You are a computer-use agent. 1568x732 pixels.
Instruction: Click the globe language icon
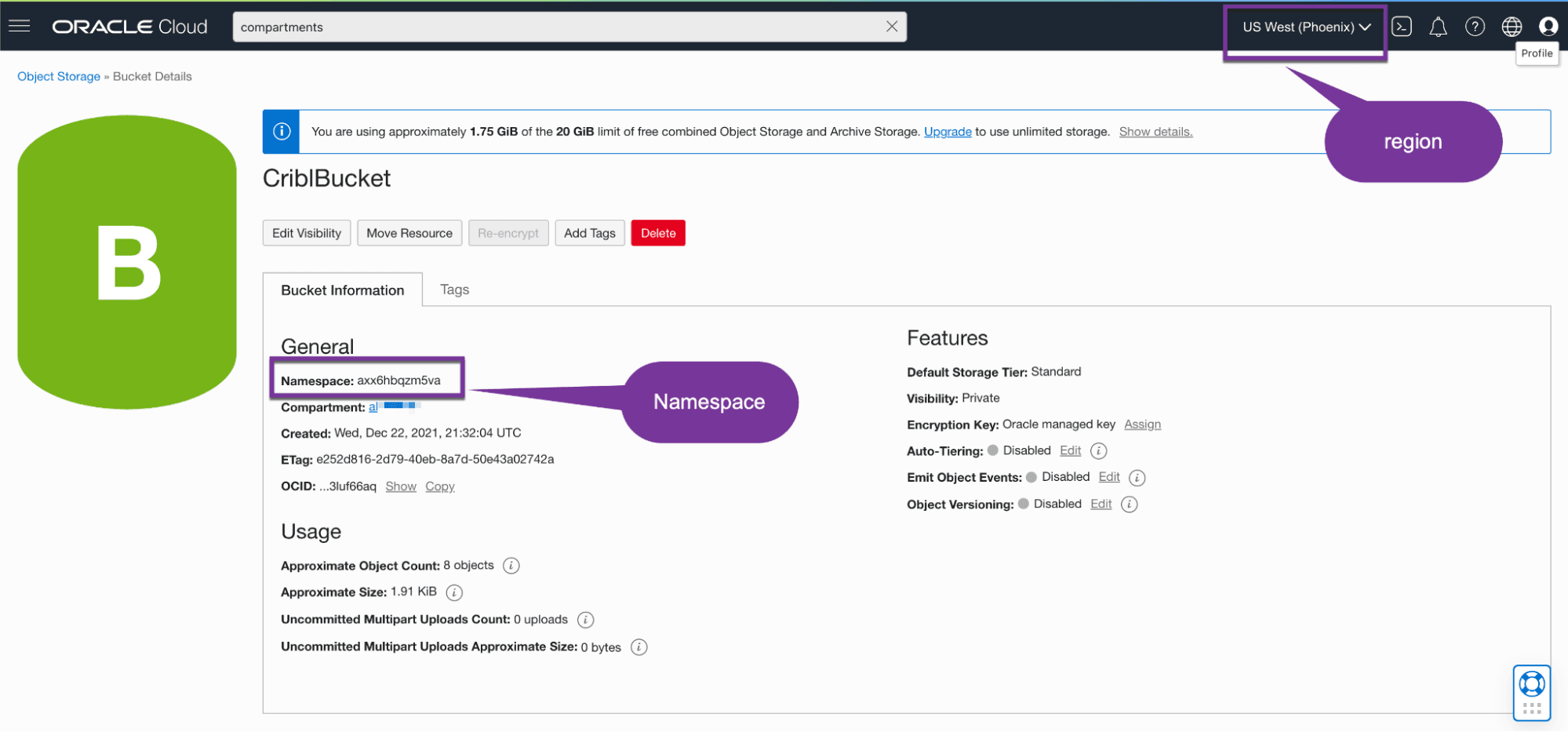(1511, 27)
